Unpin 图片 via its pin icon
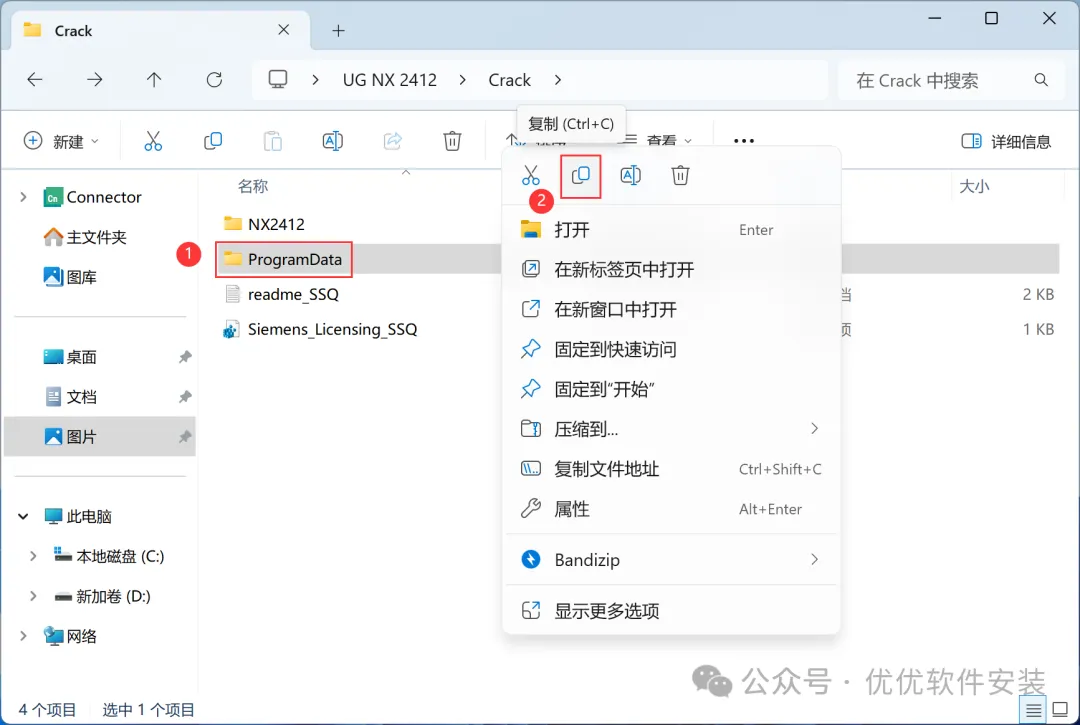The image size is (1080, 725). (x=185, y=437)
